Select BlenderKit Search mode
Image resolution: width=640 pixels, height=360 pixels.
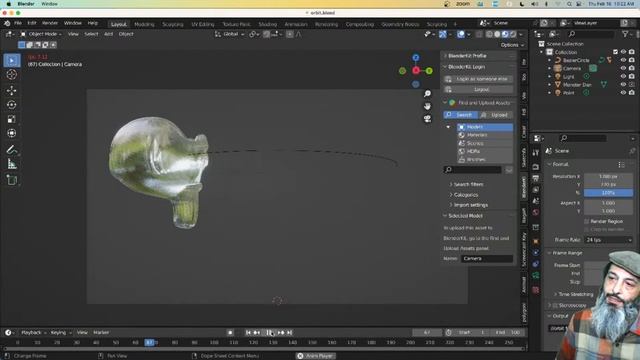[x=461, y=115]
